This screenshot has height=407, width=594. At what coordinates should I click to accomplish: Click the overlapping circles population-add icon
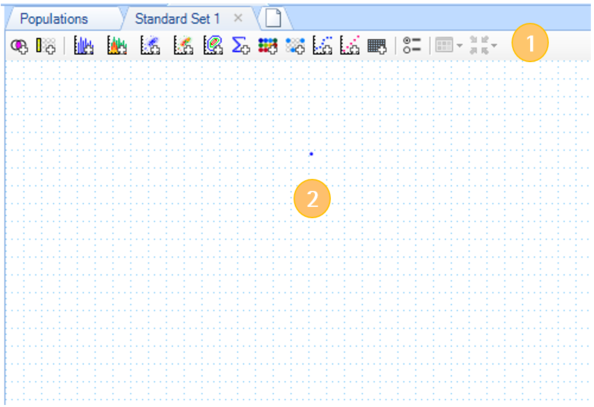coord(19,46)
